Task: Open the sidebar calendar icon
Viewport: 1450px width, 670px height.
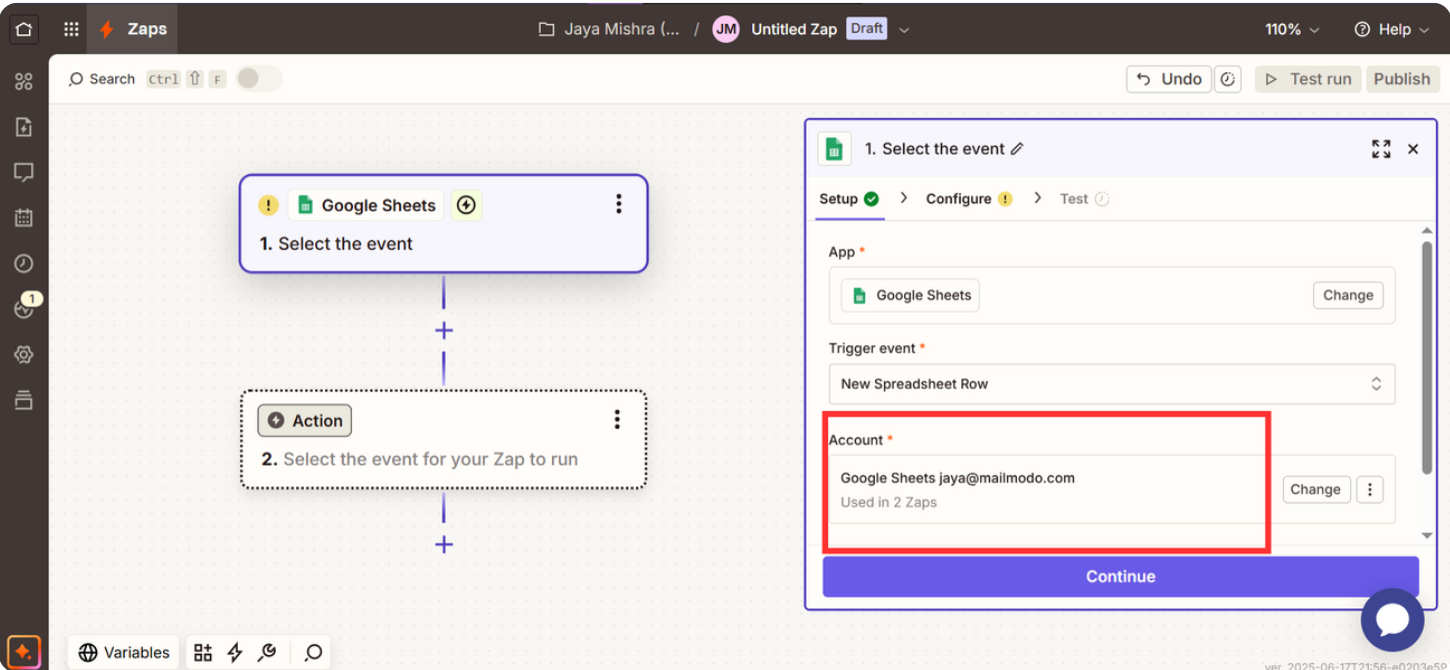Action: pos(24,217)
